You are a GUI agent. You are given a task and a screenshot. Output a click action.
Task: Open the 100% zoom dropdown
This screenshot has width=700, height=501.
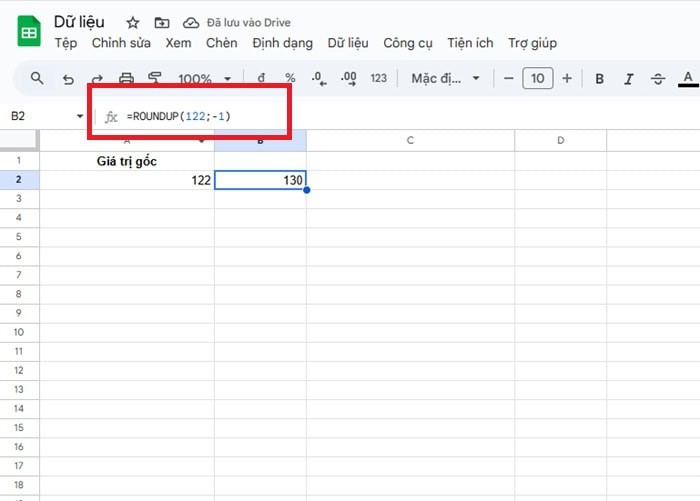coord(204,79)
